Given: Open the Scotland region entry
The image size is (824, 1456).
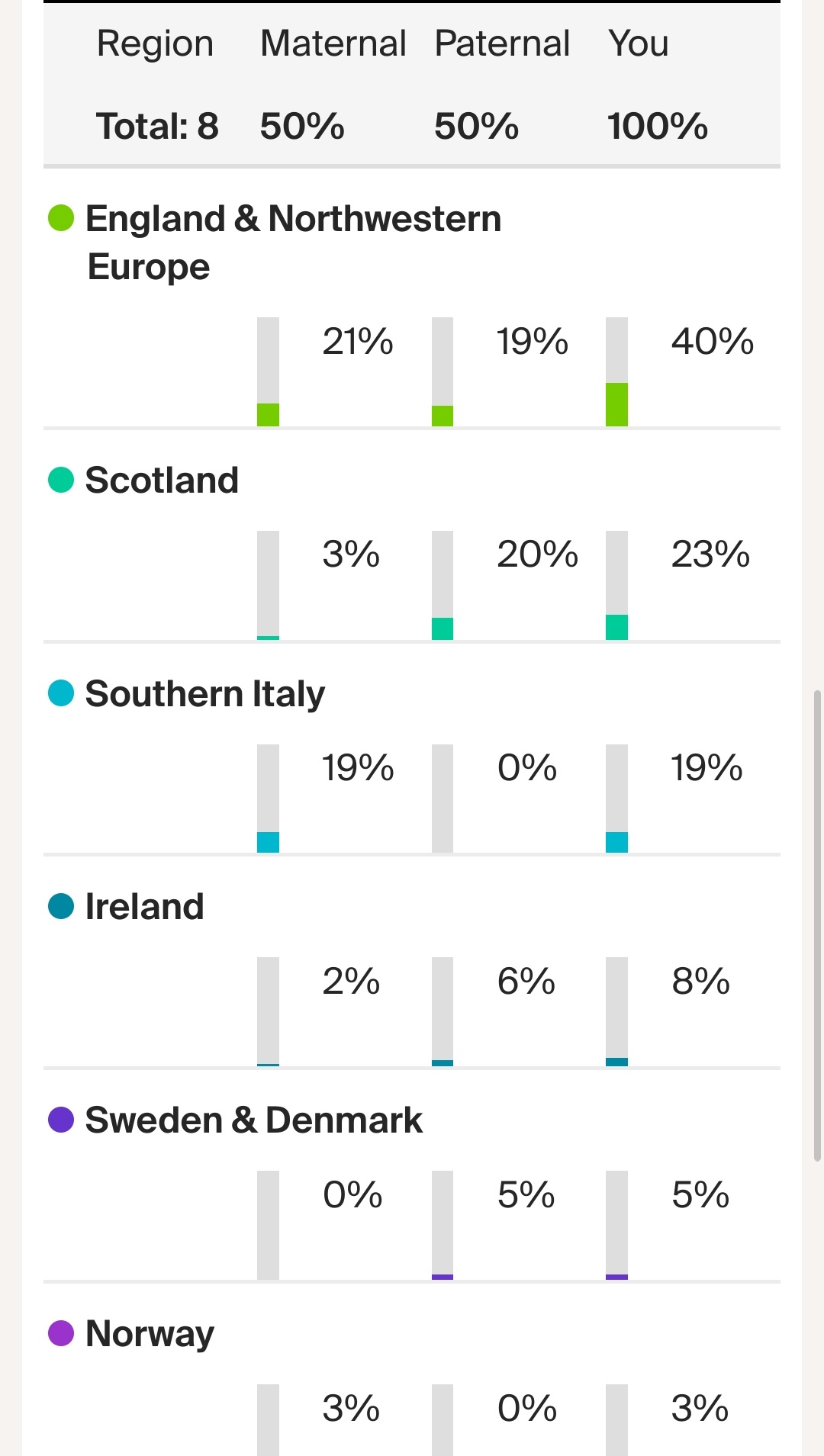Looking at the screenshot, I should 162,481.
